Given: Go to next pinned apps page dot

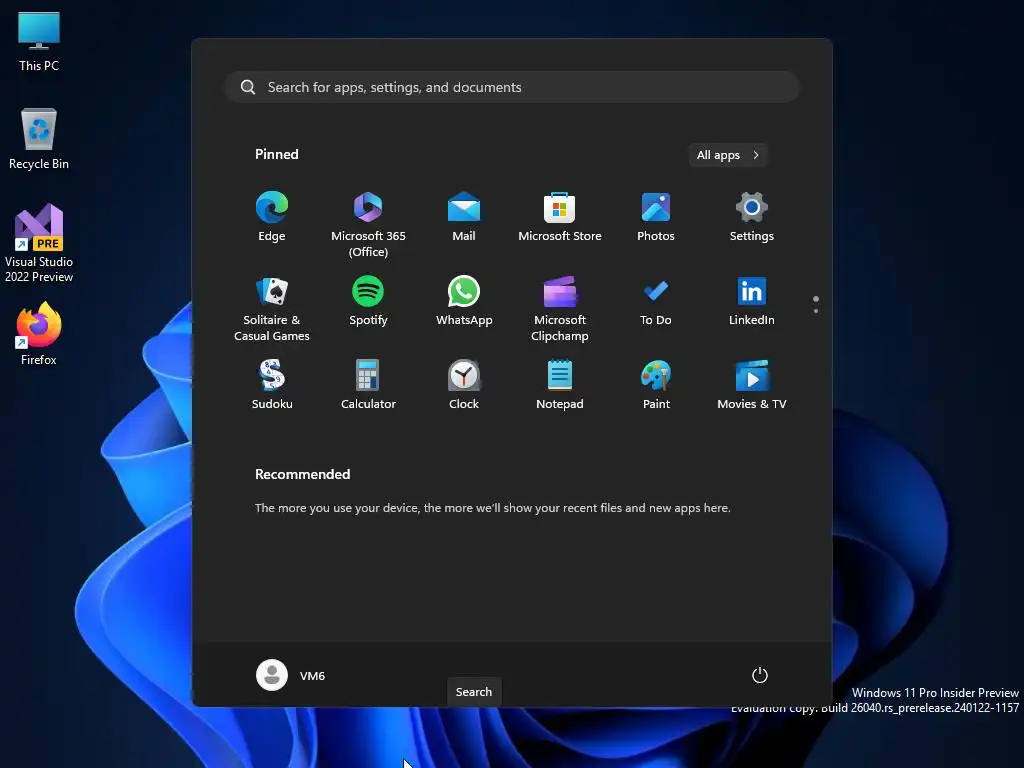Looking at the screenshot, I should point(816,311).
